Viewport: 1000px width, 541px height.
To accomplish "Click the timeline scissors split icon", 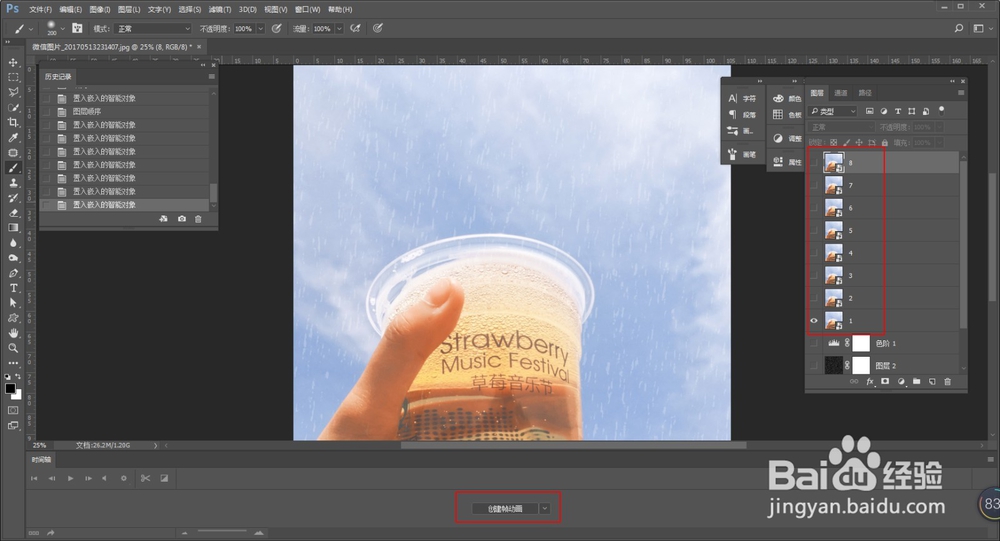I will pos(145,478).
